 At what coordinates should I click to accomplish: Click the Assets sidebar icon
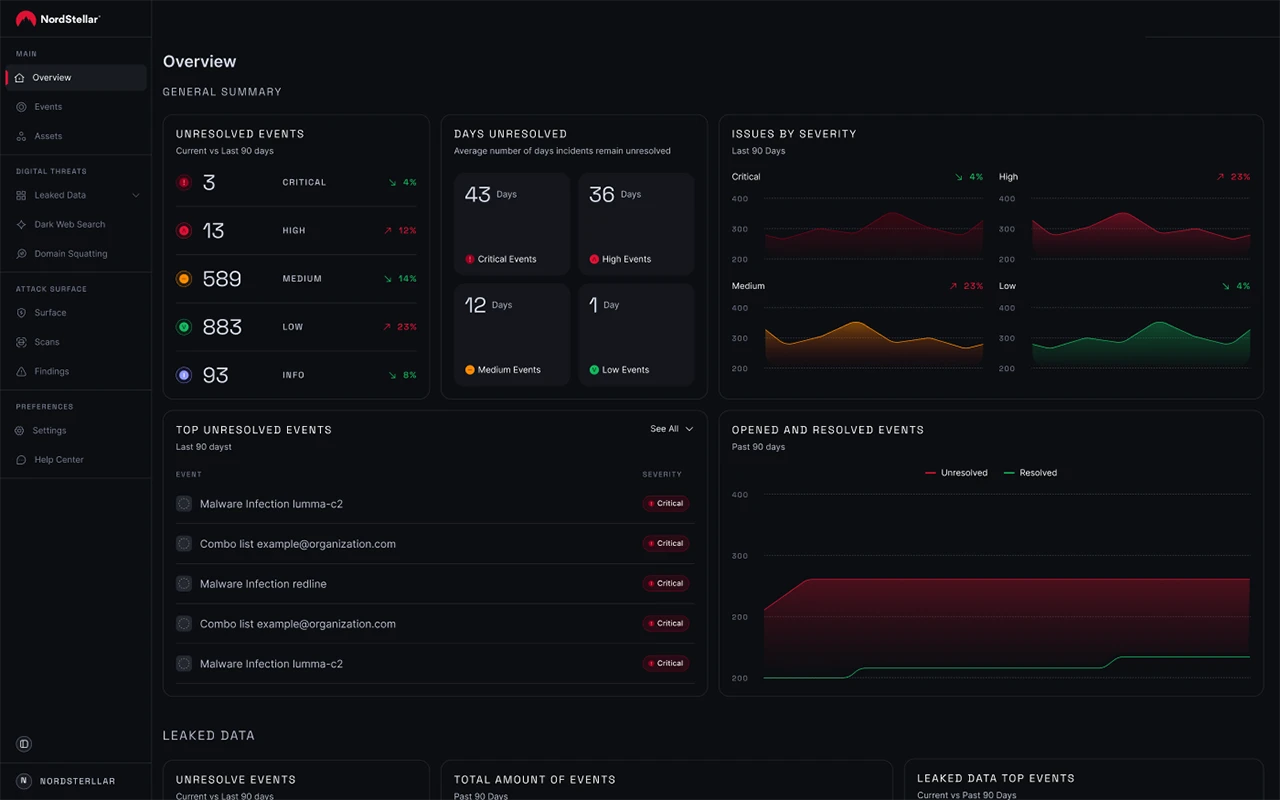(21, 136)
